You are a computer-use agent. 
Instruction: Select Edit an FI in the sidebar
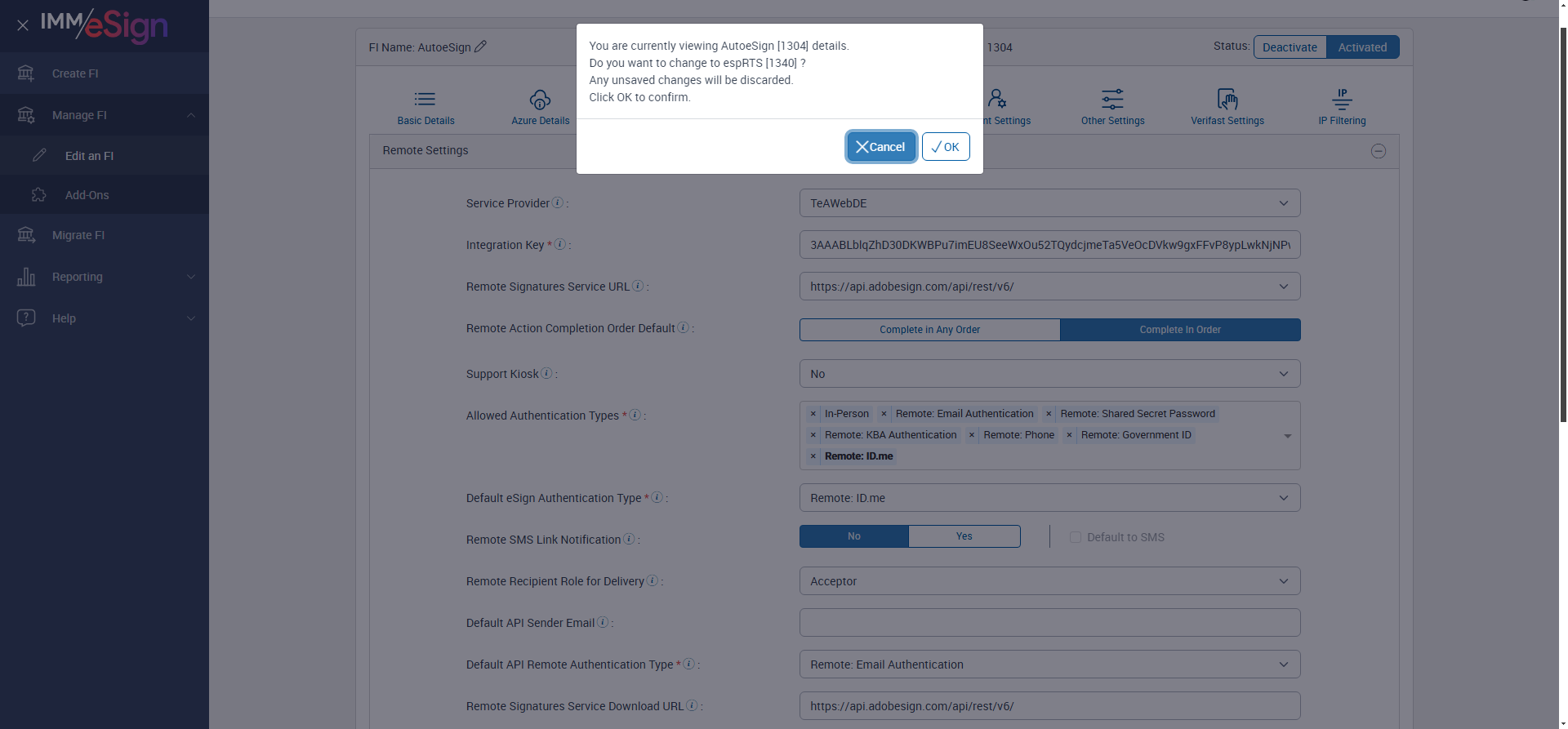click(105, 156)
